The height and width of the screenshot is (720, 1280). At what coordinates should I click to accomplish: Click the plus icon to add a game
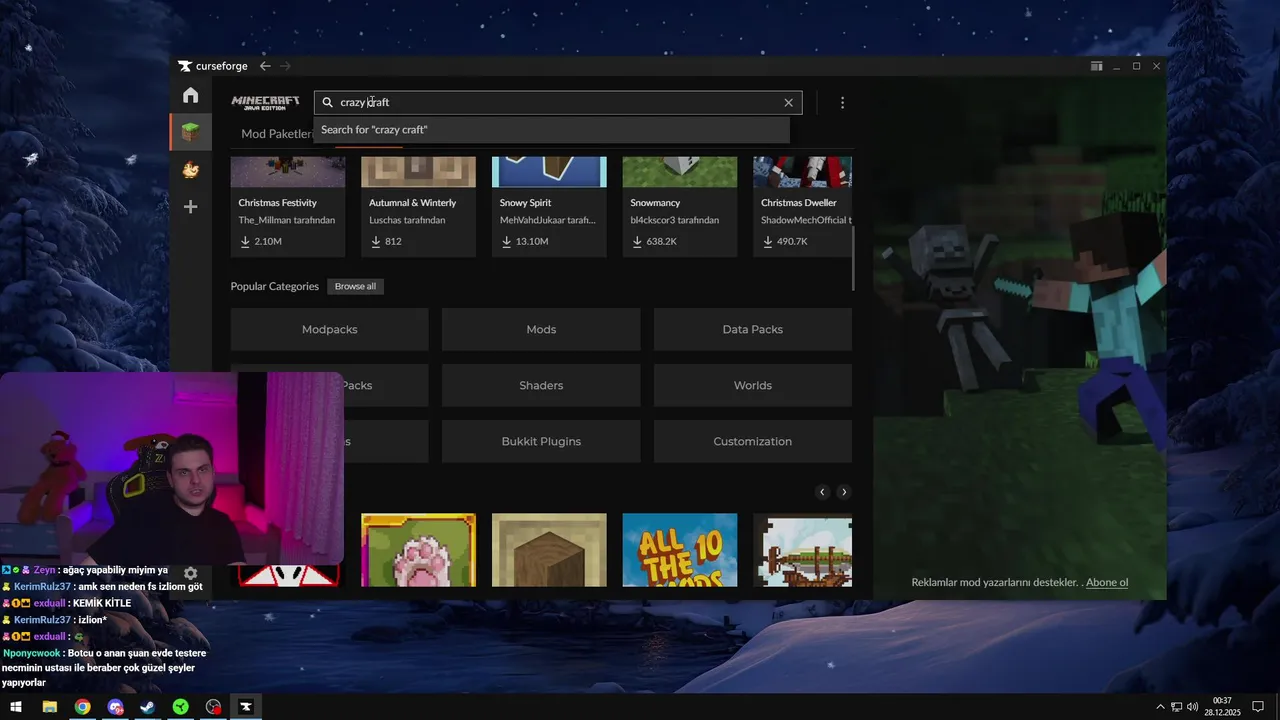(190, 207)
